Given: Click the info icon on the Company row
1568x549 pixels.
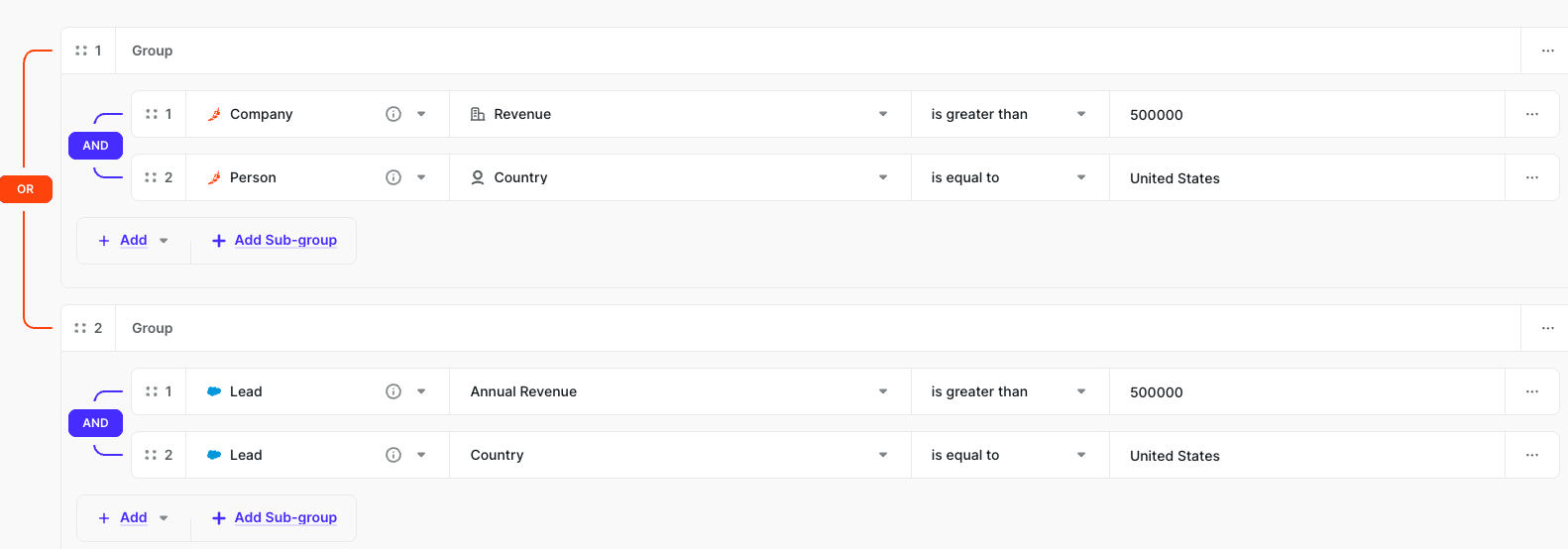Looking at the screenshot, I should (393, 114).
